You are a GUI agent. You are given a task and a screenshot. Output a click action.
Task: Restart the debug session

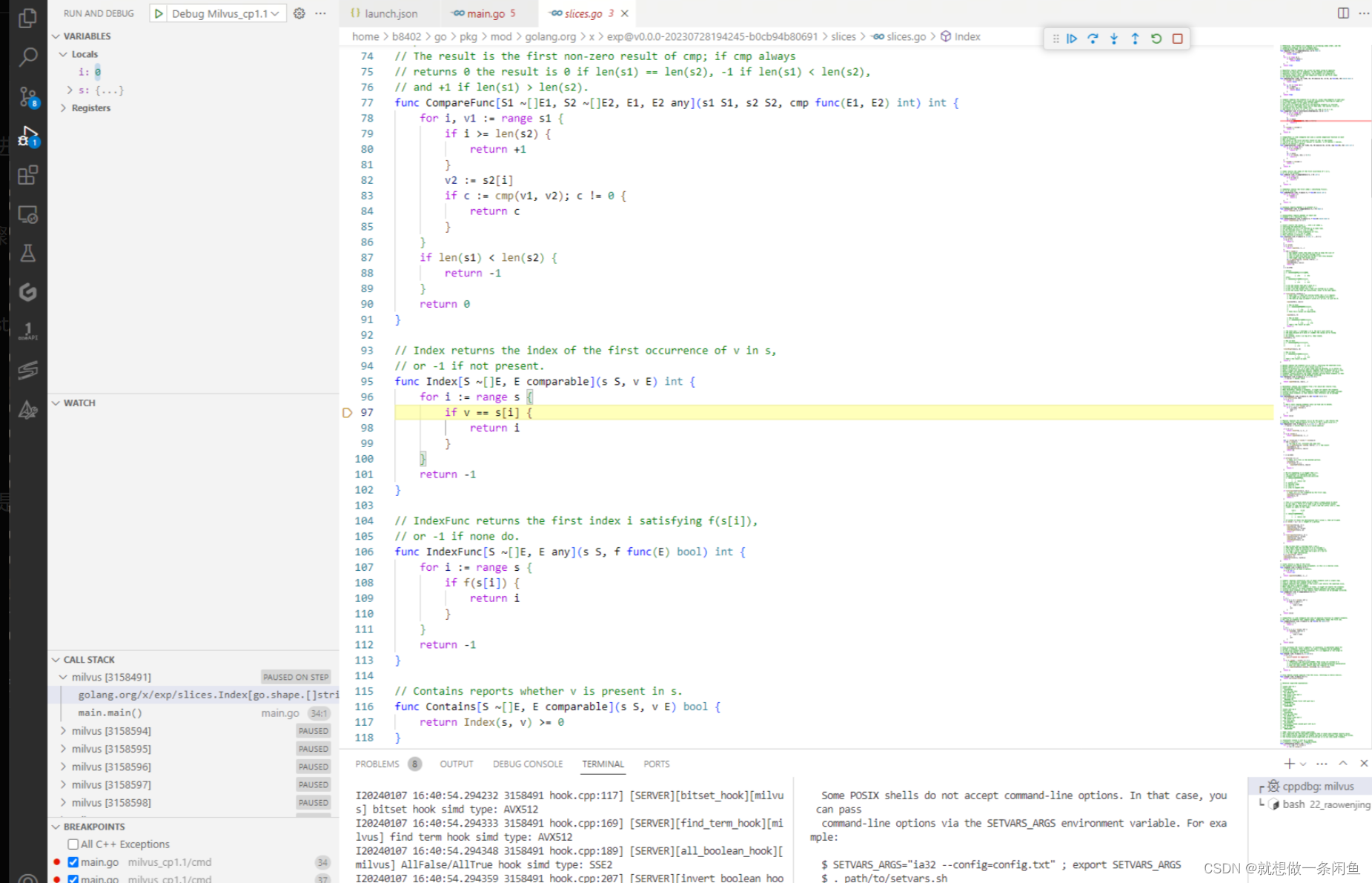point(1156,39)
